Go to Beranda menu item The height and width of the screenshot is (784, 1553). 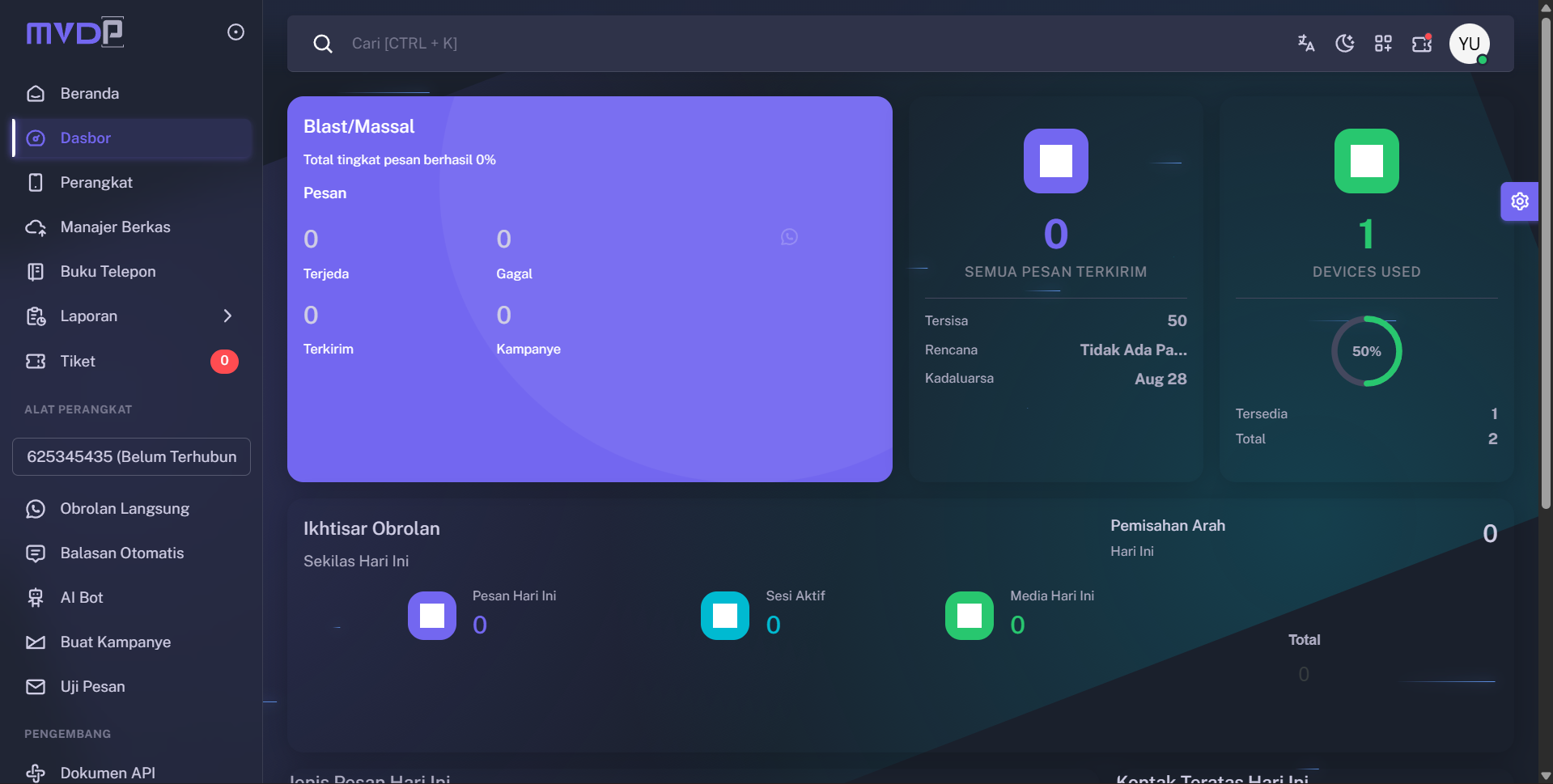[89, 94]
